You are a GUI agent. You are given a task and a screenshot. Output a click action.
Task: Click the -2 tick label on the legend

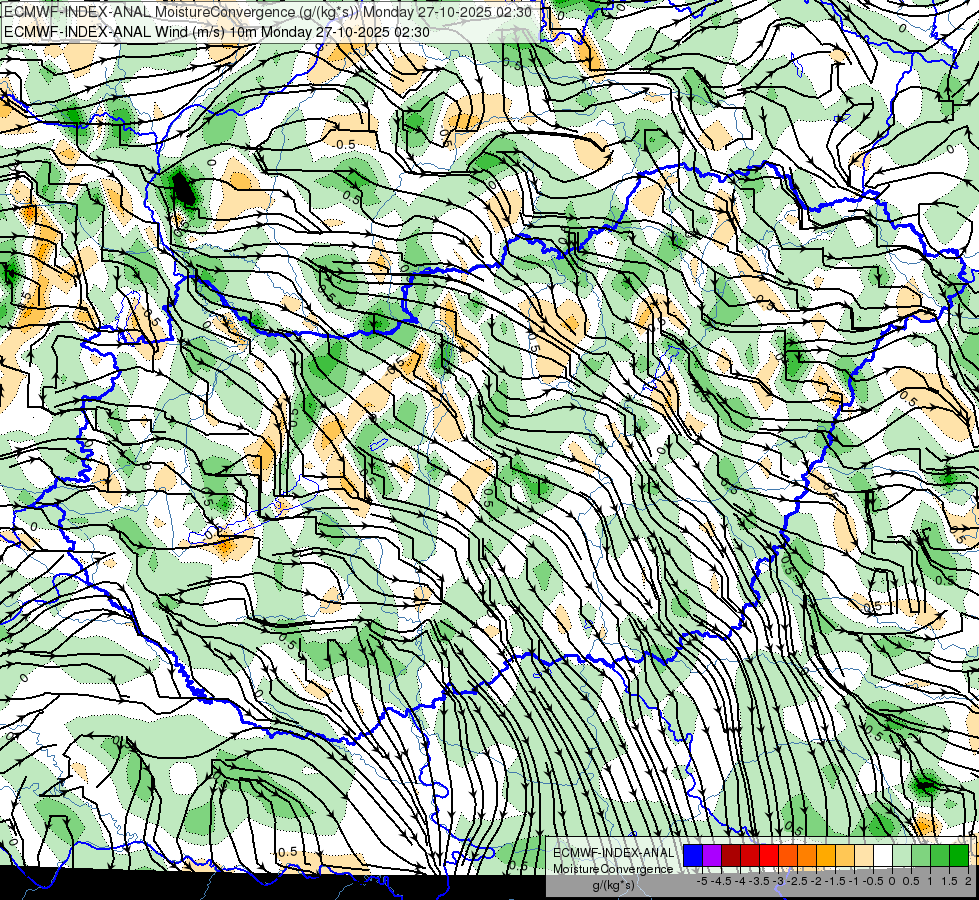(816, 881)
